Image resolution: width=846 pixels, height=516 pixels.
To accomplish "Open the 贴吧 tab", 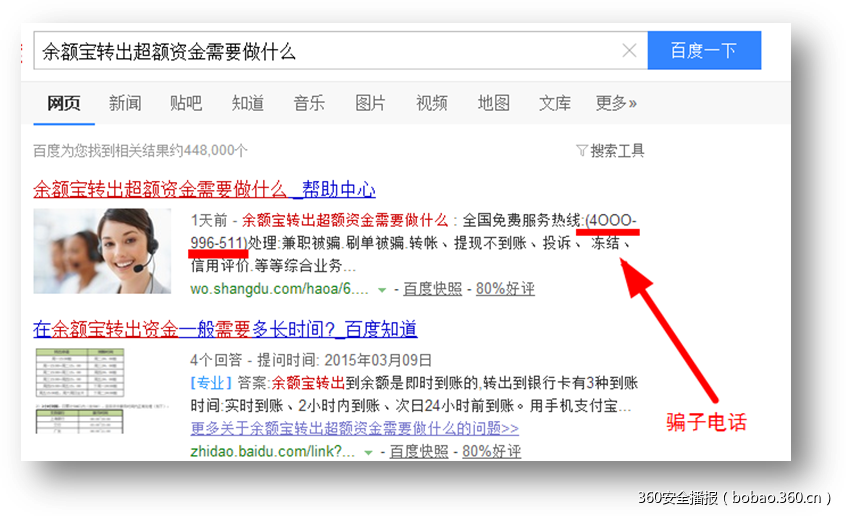I will point(186,103).
